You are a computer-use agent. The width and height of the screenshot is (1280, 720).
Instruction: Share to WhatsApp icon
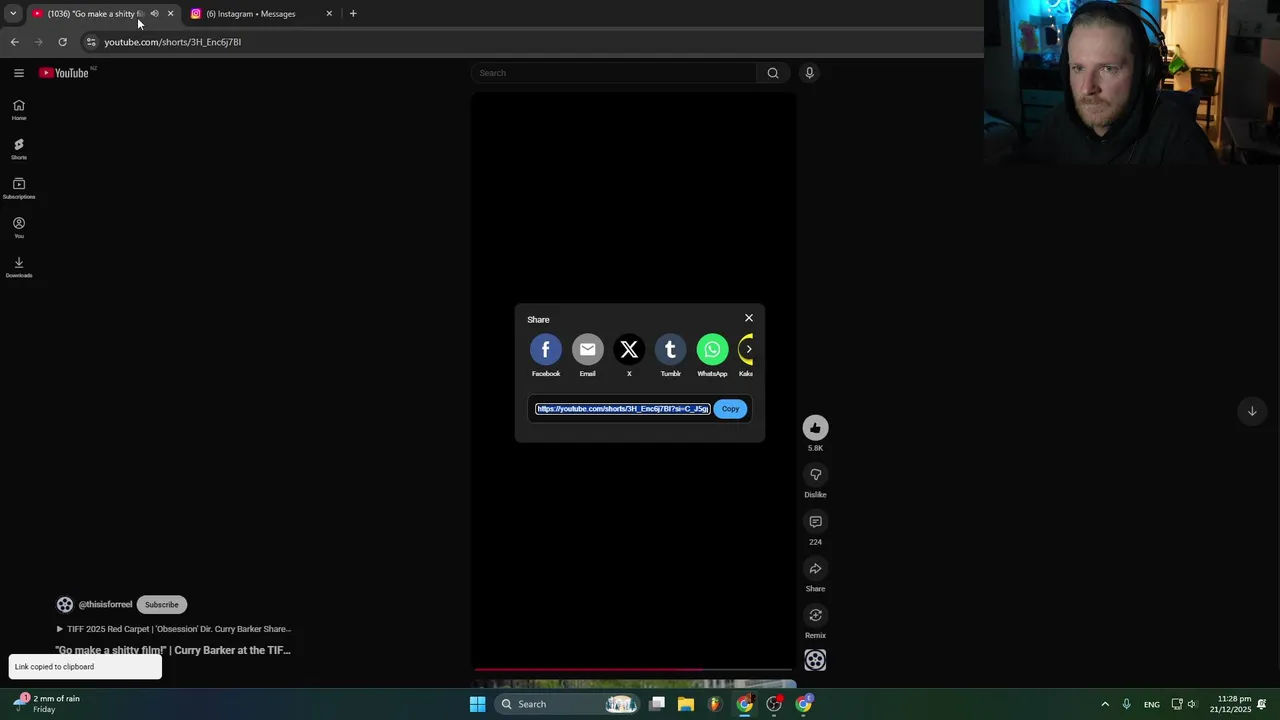(x=712, y=350)
